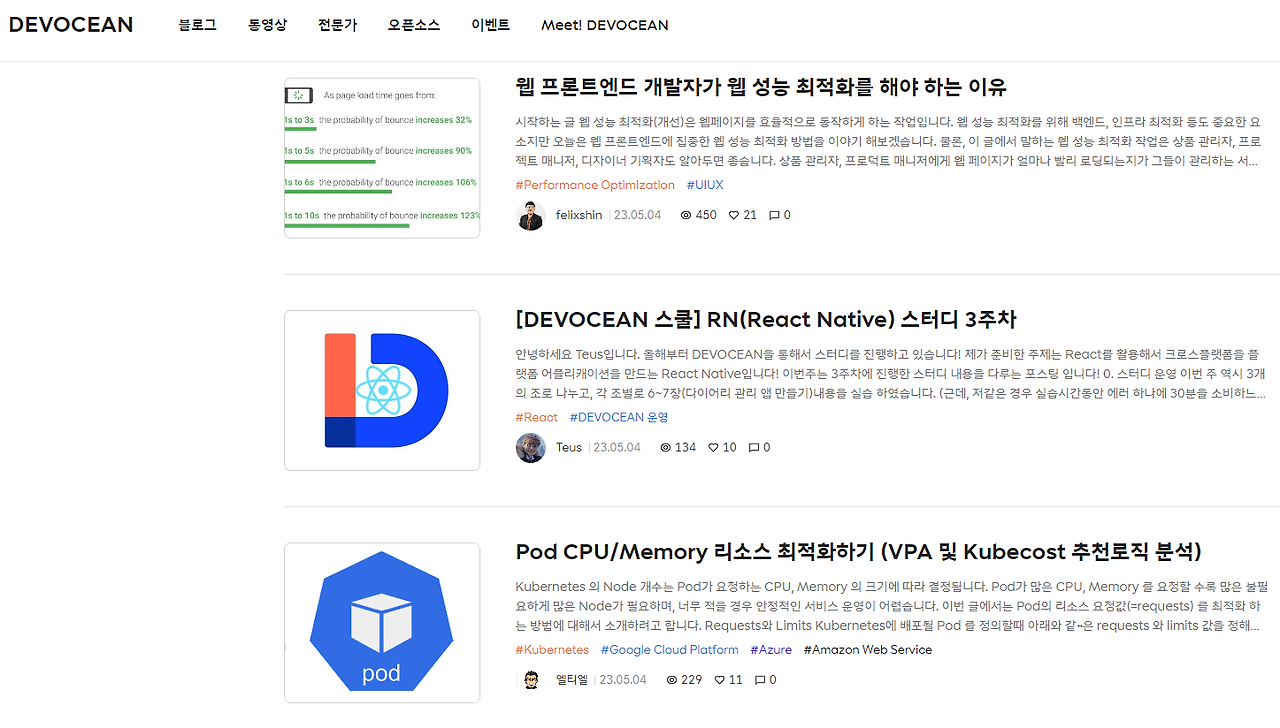1280x728 pixels.
Task: Open the React Native study thumbnail
Action: coord(382,390)
